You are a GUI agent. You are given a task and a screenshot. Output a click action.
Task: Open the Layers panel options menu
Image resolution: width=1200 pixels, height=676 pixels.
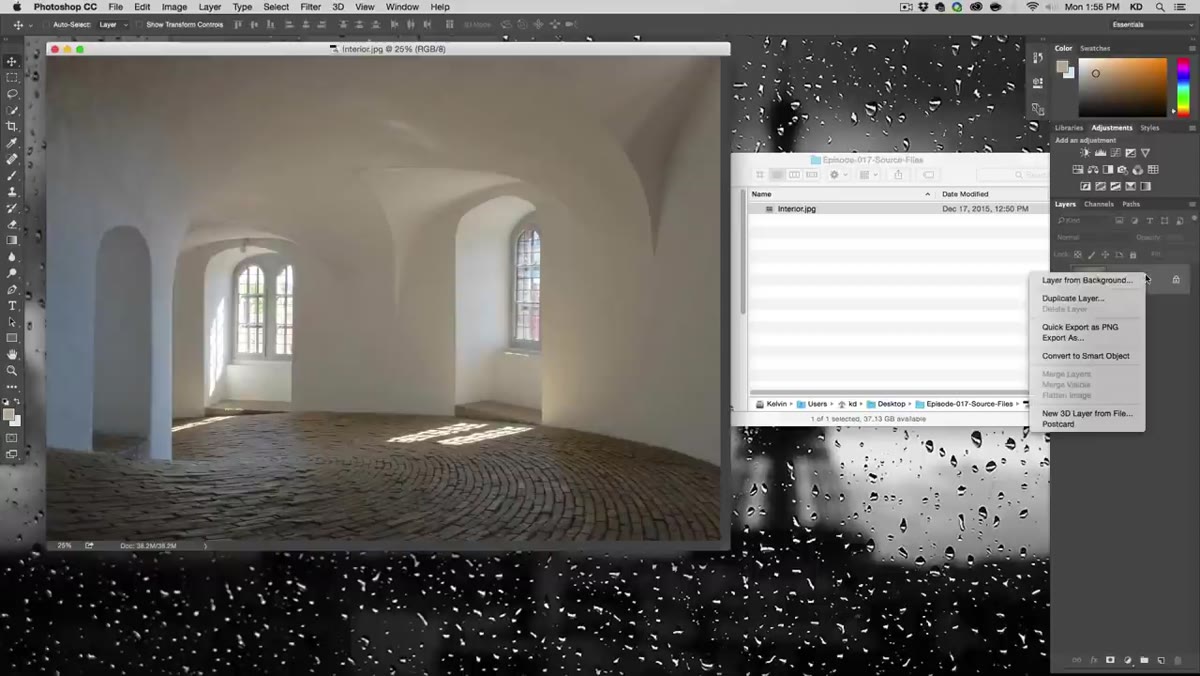[1191, 204]
